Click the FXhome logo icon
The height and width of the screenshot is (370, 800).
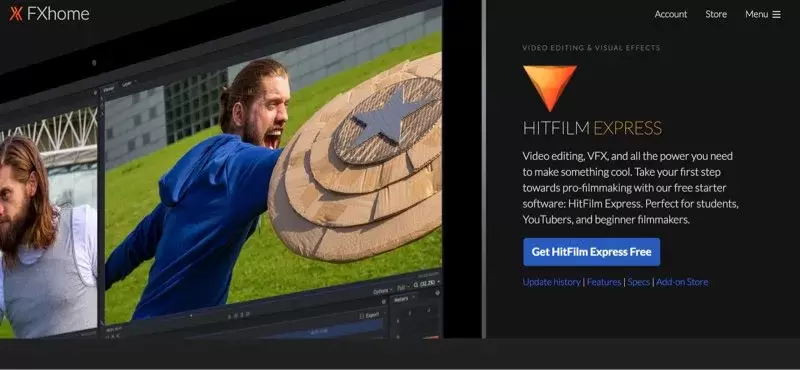tap(16, 14)
